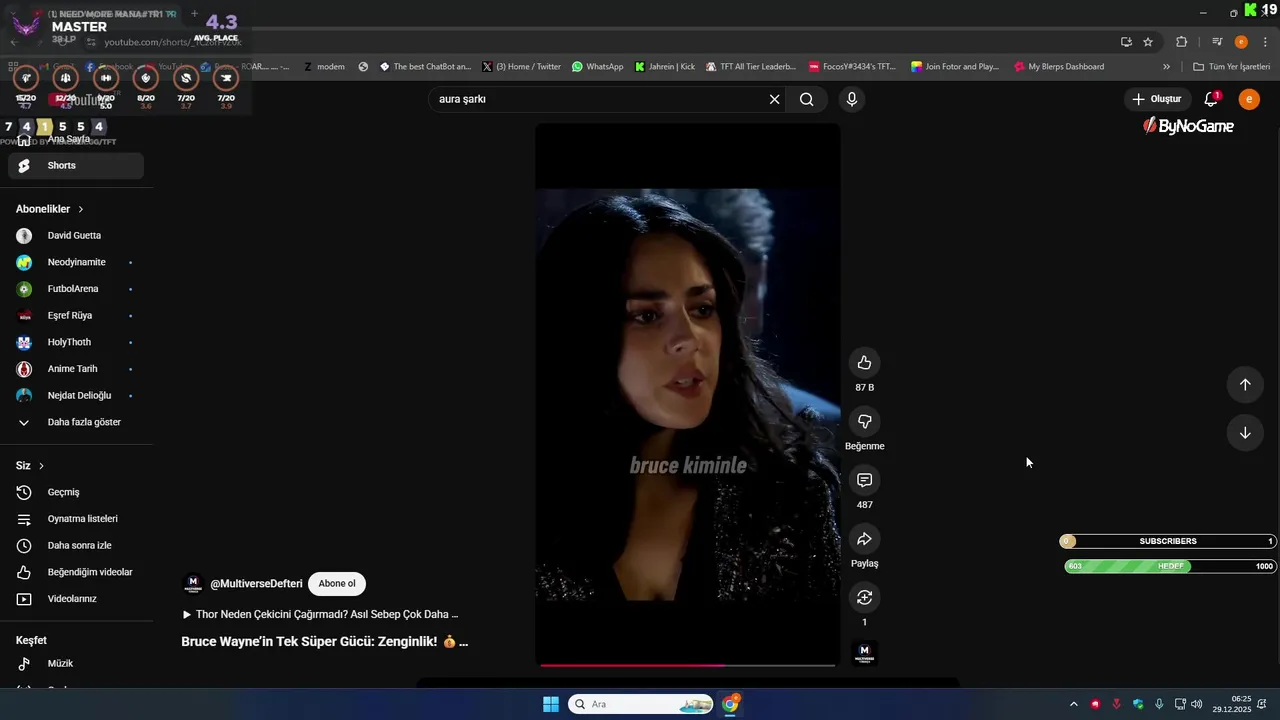Open the Join Fotor and Play bookmark
The image size is (1280, 720).
click(x=955, y=67)
